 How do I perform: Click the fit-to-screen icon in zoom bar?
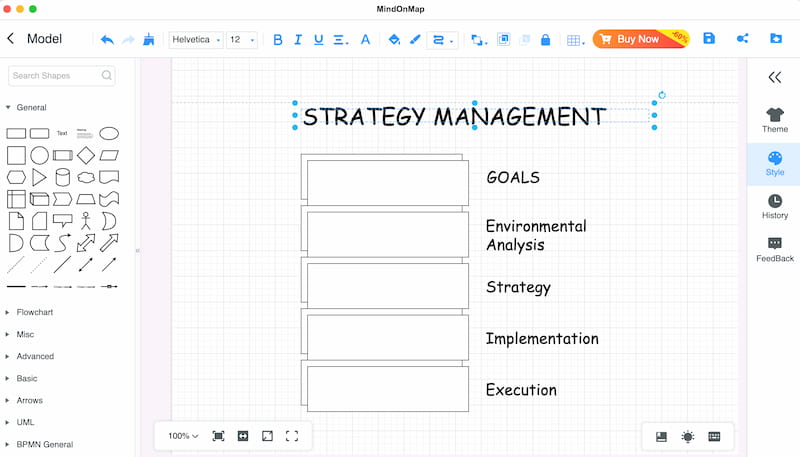218,436
